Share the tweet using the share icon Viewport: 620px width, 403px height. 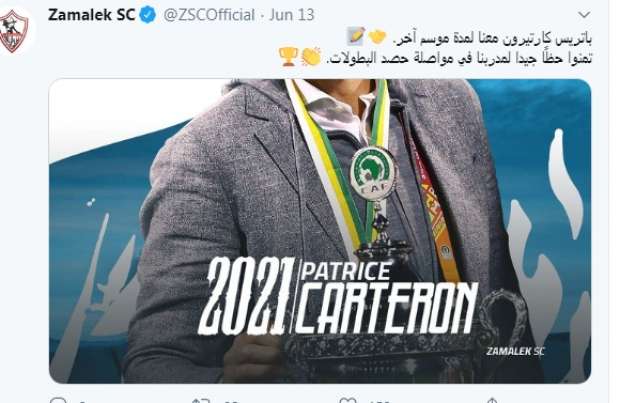491,400
